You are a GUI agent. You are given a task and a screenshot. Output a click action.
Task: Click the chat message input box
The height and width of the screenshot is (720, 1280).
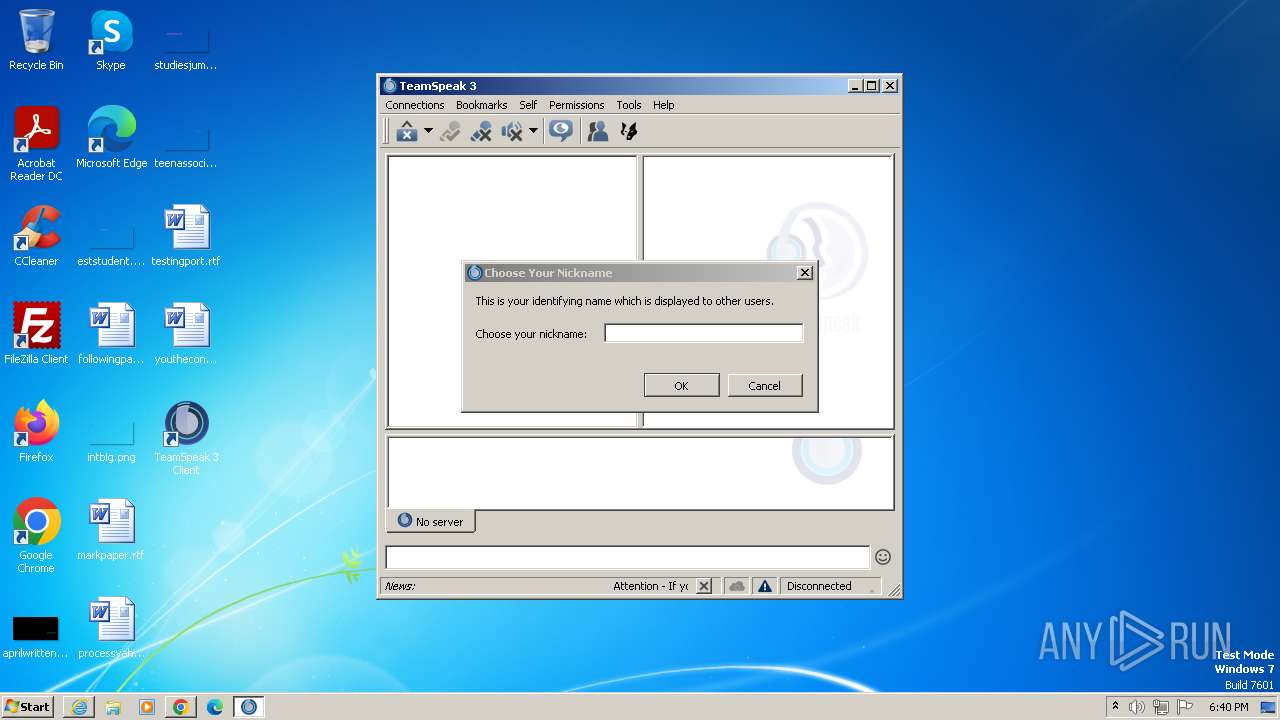pyautogui.click(x=627, y=557)
